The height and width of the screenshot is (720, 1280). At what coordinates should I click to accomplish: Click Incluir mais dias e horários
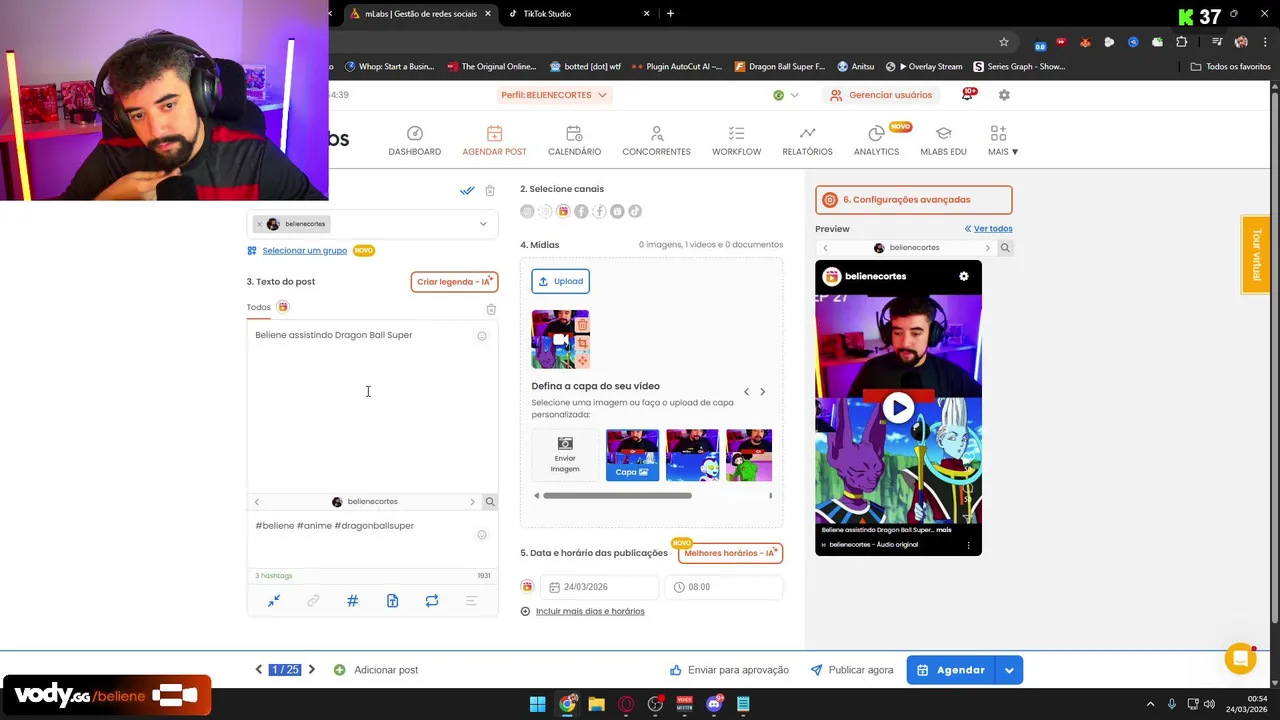point(590,611)
